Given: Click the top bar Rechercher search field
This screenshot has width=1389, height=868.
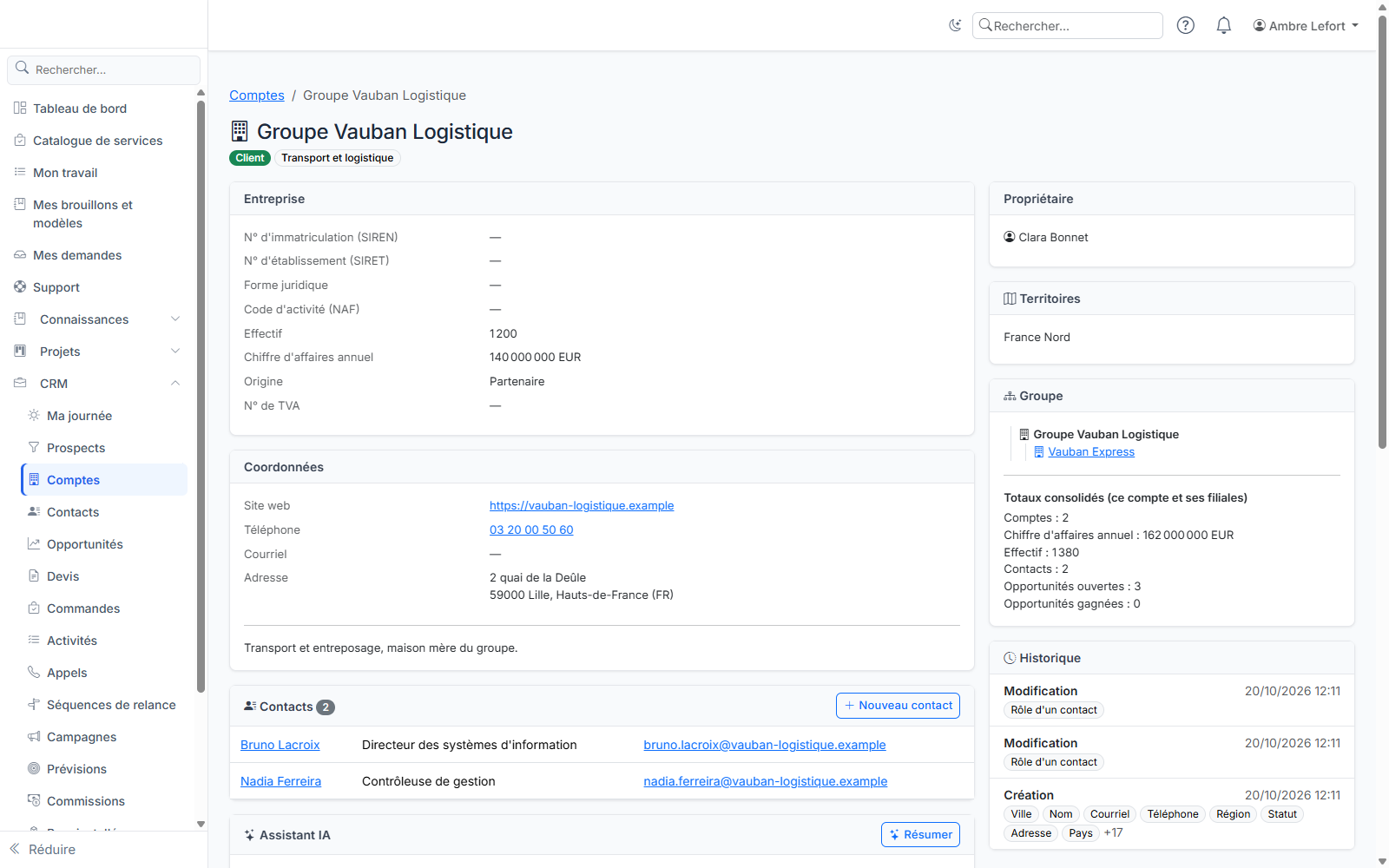Looking at the screenshot, I should [x=1068, y=26].
